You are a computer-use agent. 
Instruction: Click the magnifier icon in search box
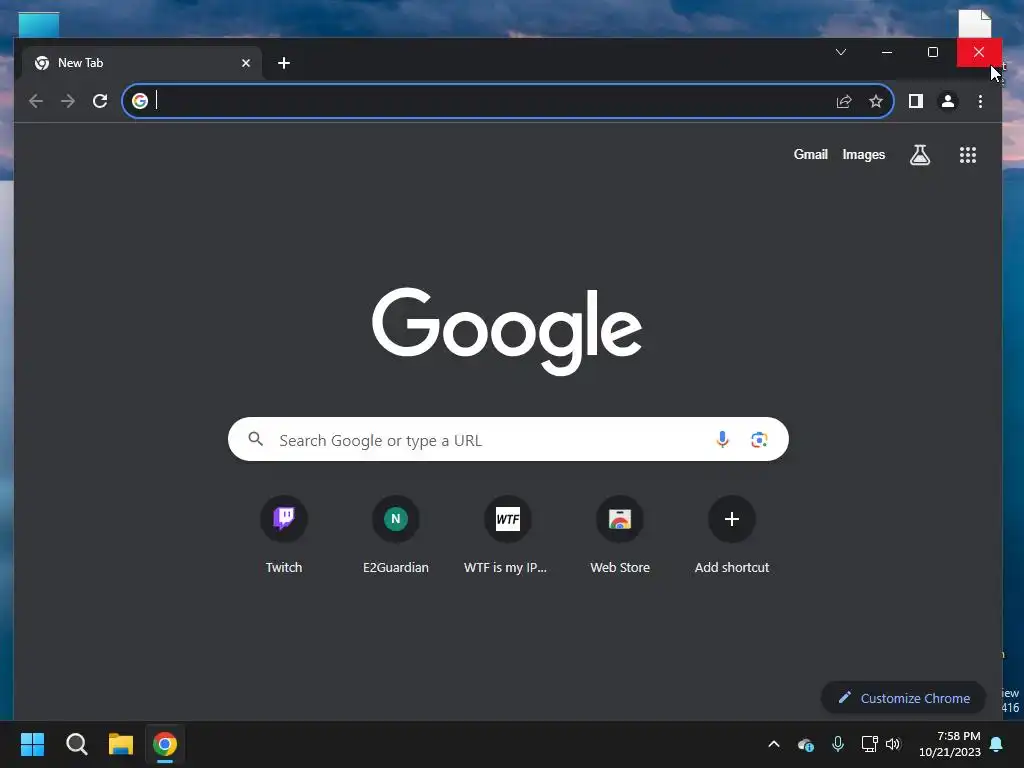click(255, 439)
